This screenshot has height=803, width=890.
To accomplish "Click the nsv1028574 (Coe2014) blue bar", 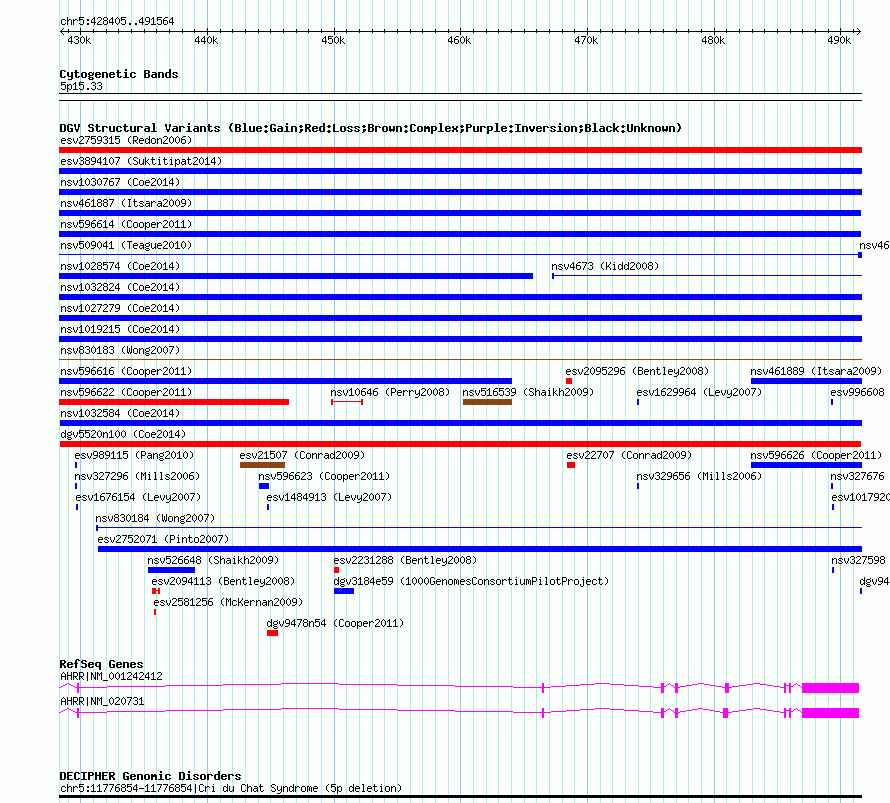I will click(296, 276).
